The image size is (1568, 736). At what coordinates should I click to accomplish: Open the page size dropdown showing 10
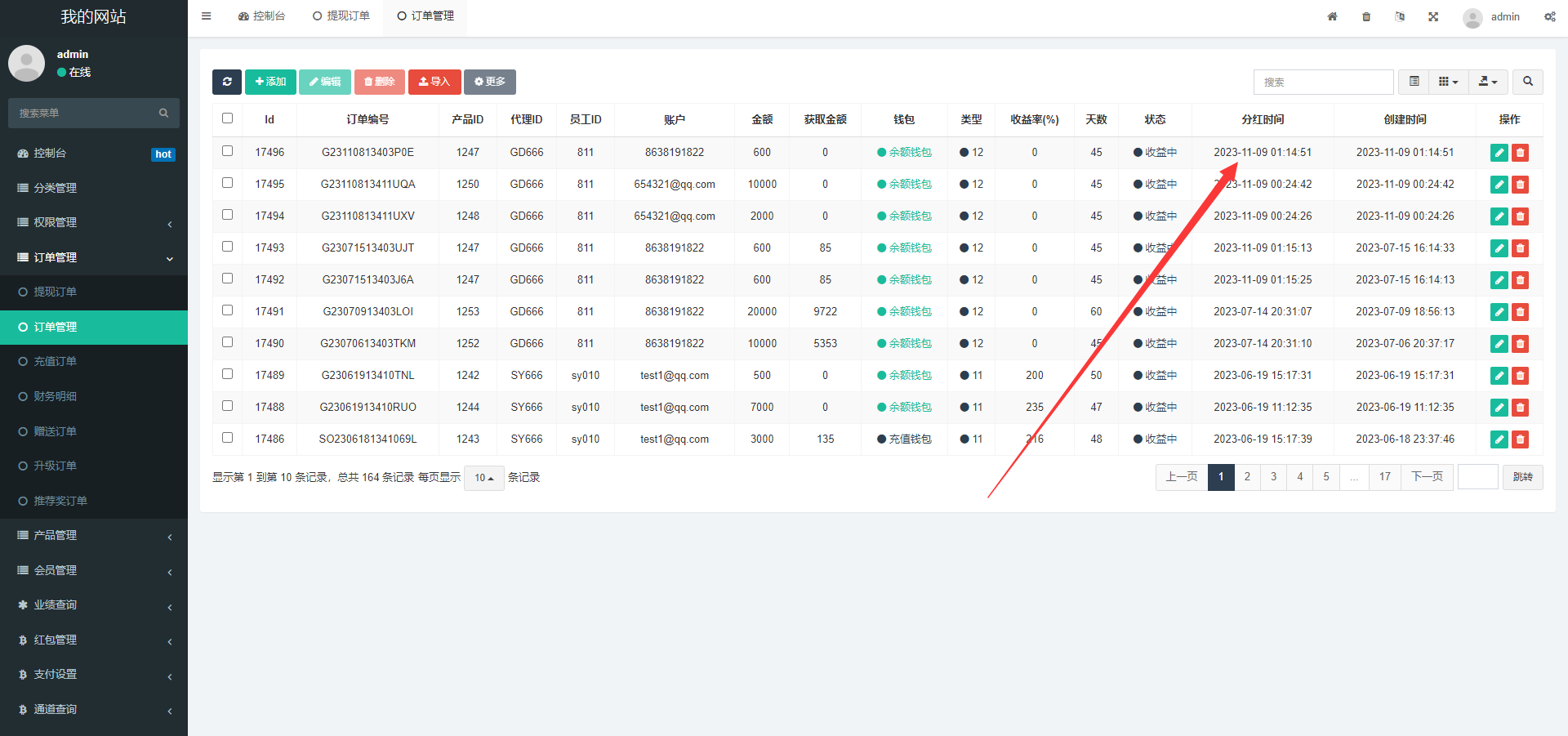(483, 478)
